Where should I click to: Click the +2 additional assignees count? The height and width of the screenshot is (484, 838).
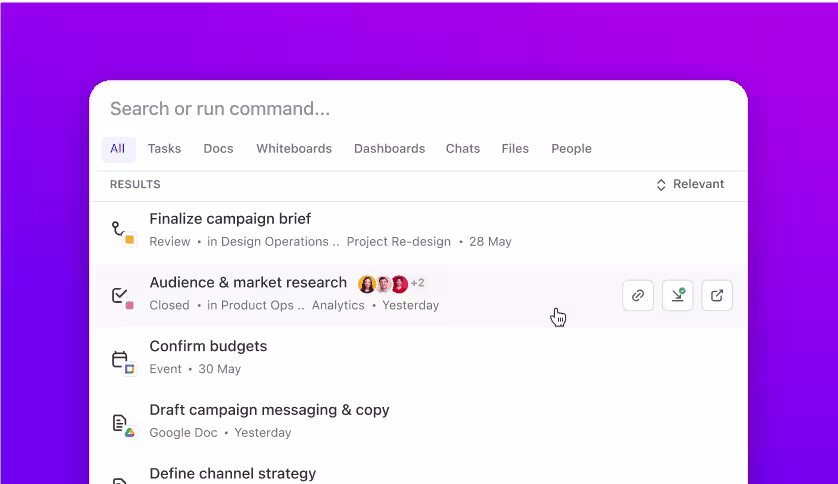(418, 283)
